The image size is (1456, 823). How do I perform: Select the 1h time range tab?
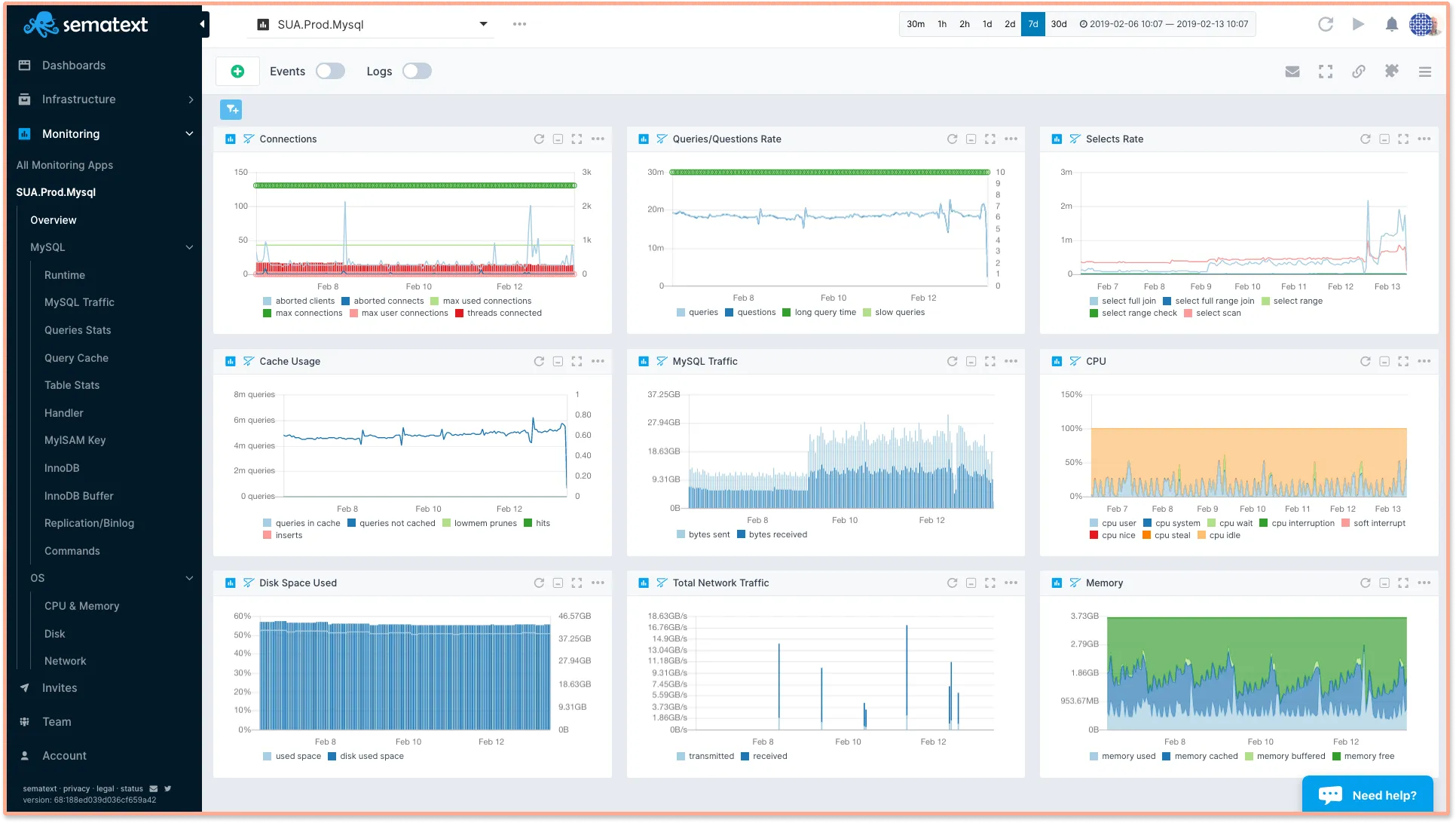[x=941, y=24]
